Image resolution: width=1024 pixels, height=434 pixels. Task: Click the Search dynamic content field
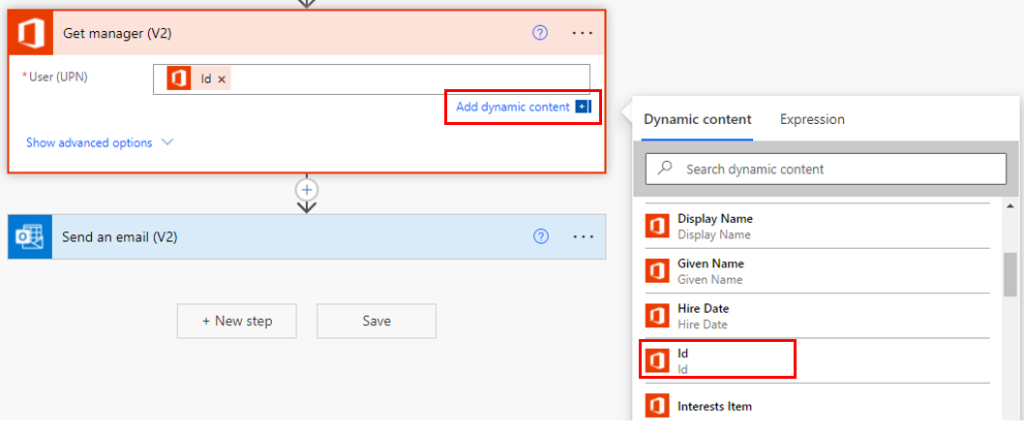(825, 169)
